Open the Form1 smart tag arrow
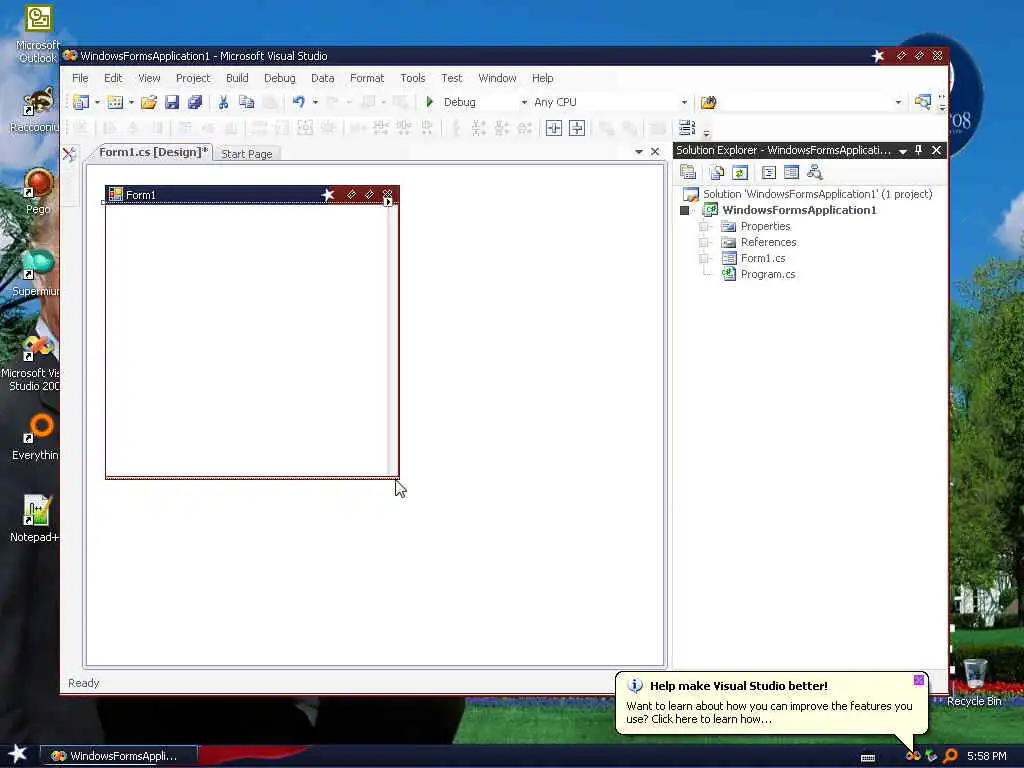Screen dimensions: 1024x768 point(388,202)
